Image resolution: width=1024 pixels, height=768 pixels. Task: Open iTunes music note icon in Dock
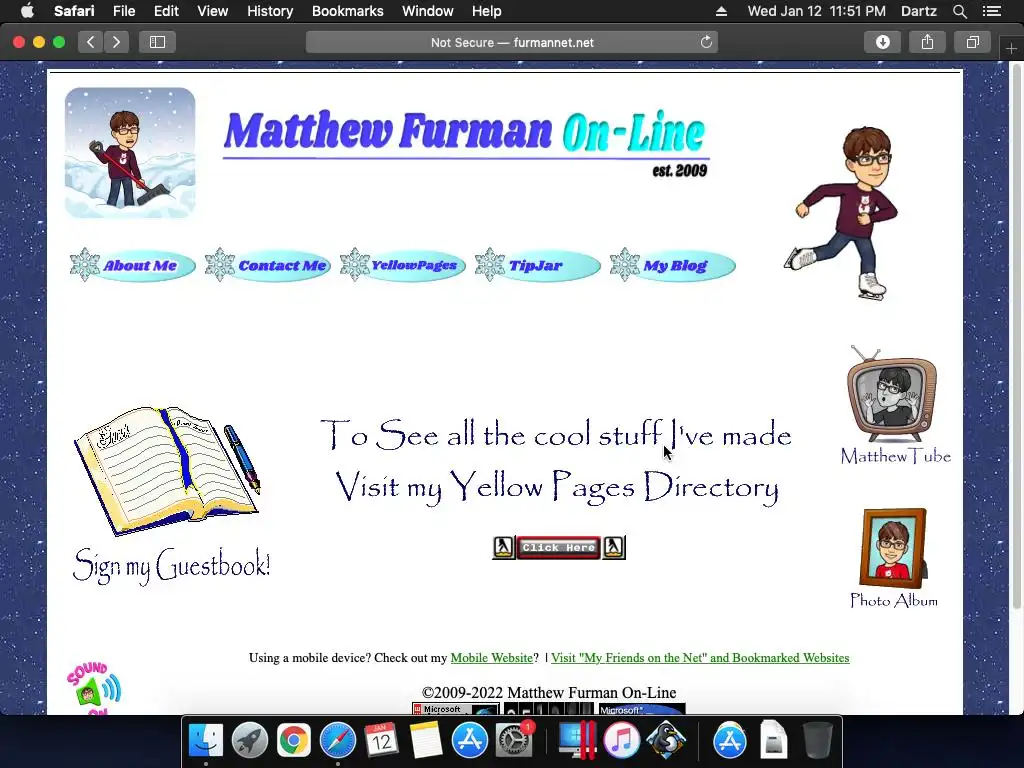[621, 741]
